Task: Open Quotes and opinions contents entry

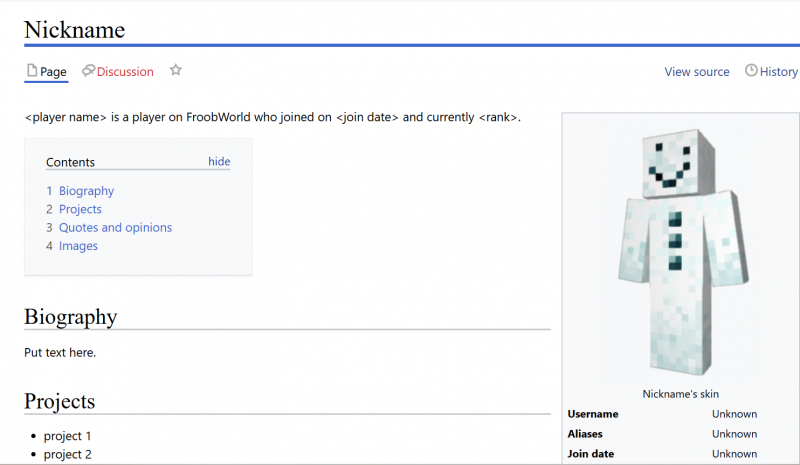Action: pyautogui.click(x=115, y=228)
